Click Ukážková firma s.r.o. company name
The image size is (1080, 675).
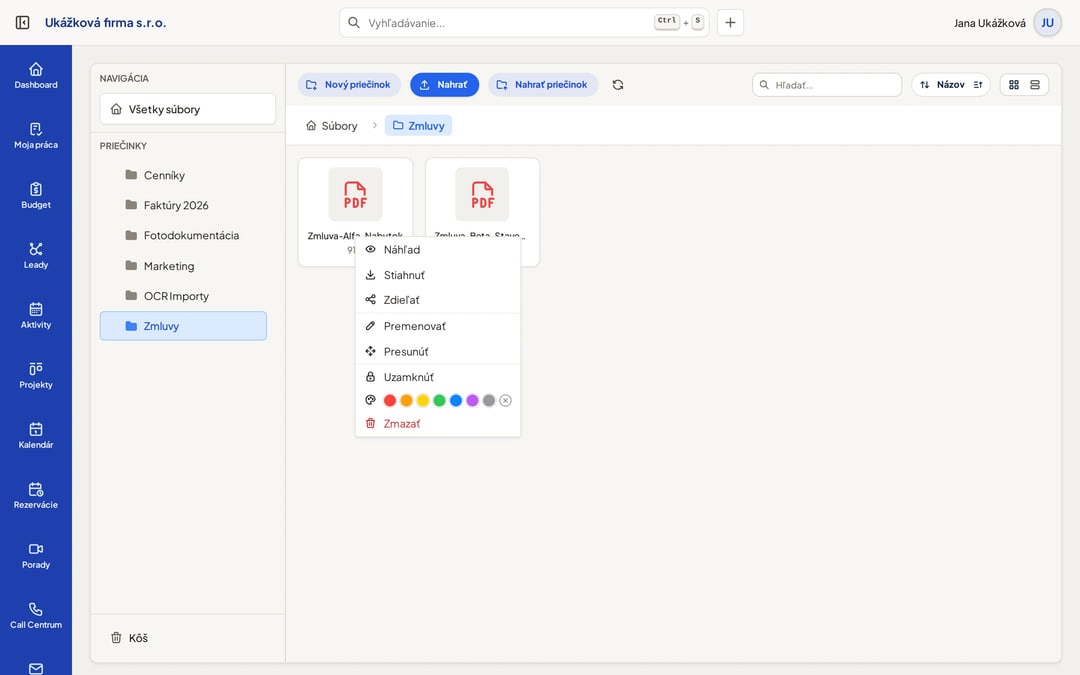coord(105,23)
